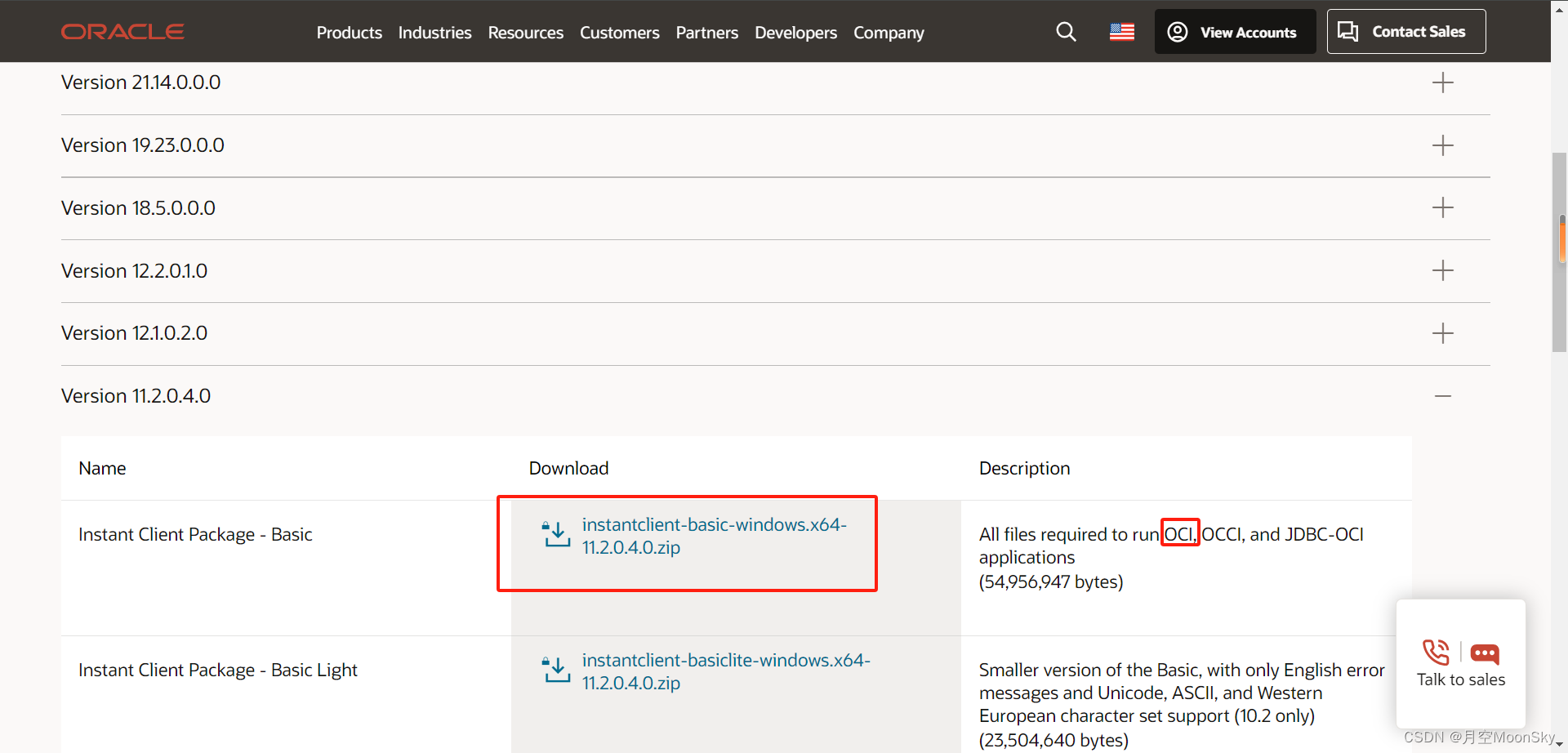Click the Version 19.23.0.0.0 heading text
The height and width of the screenshot is (753, 1568).
click(143, 145)
